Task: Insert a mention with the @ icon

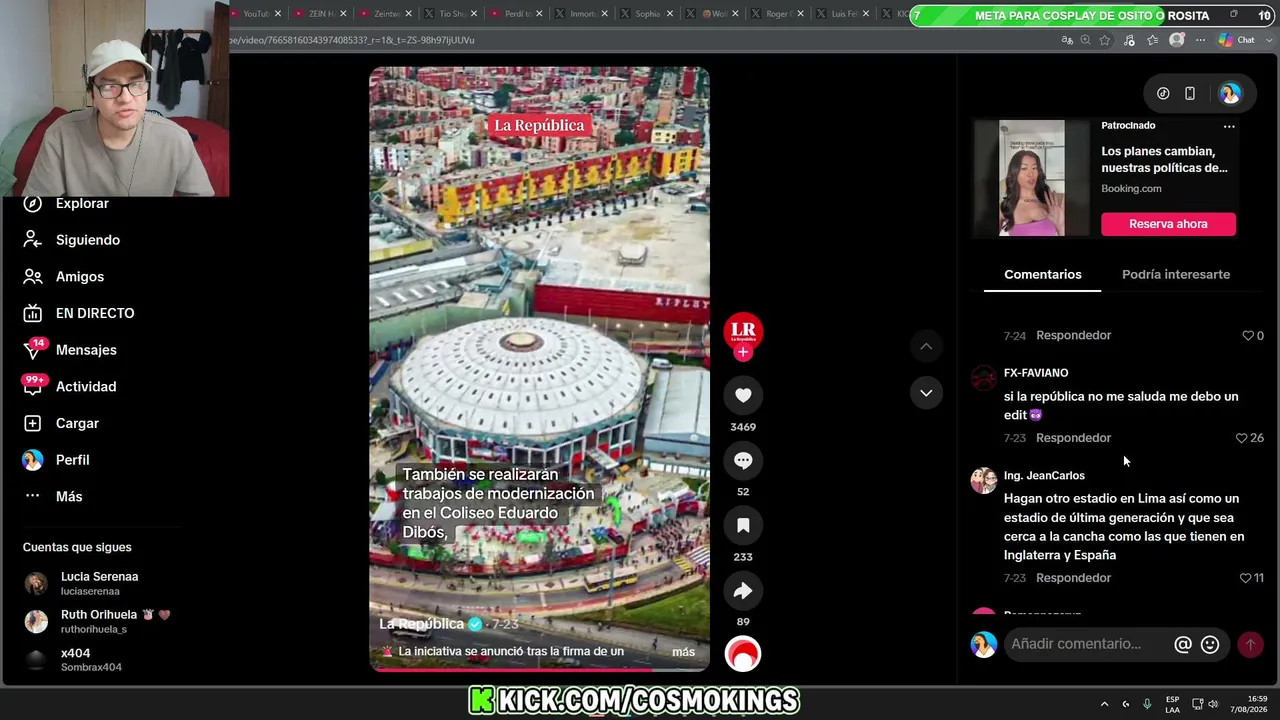Action: coord(1183,645)
